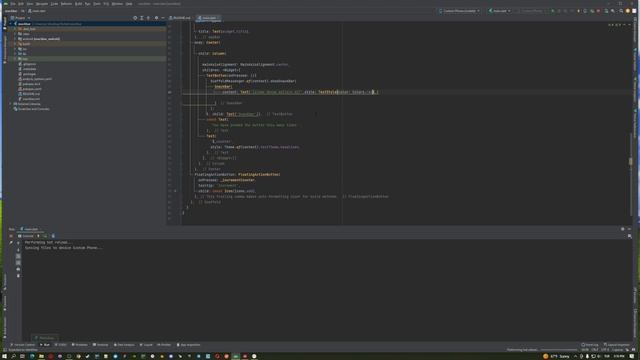Open the Layout Inspector panel
Screen dimensions: 640x360
pos(617,345)
